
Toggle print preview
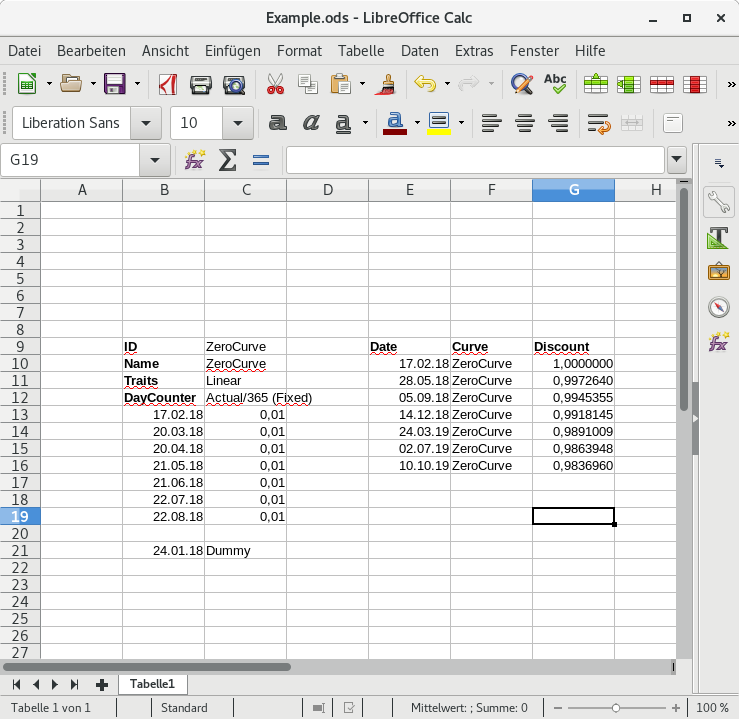click(x=234, y=85)
